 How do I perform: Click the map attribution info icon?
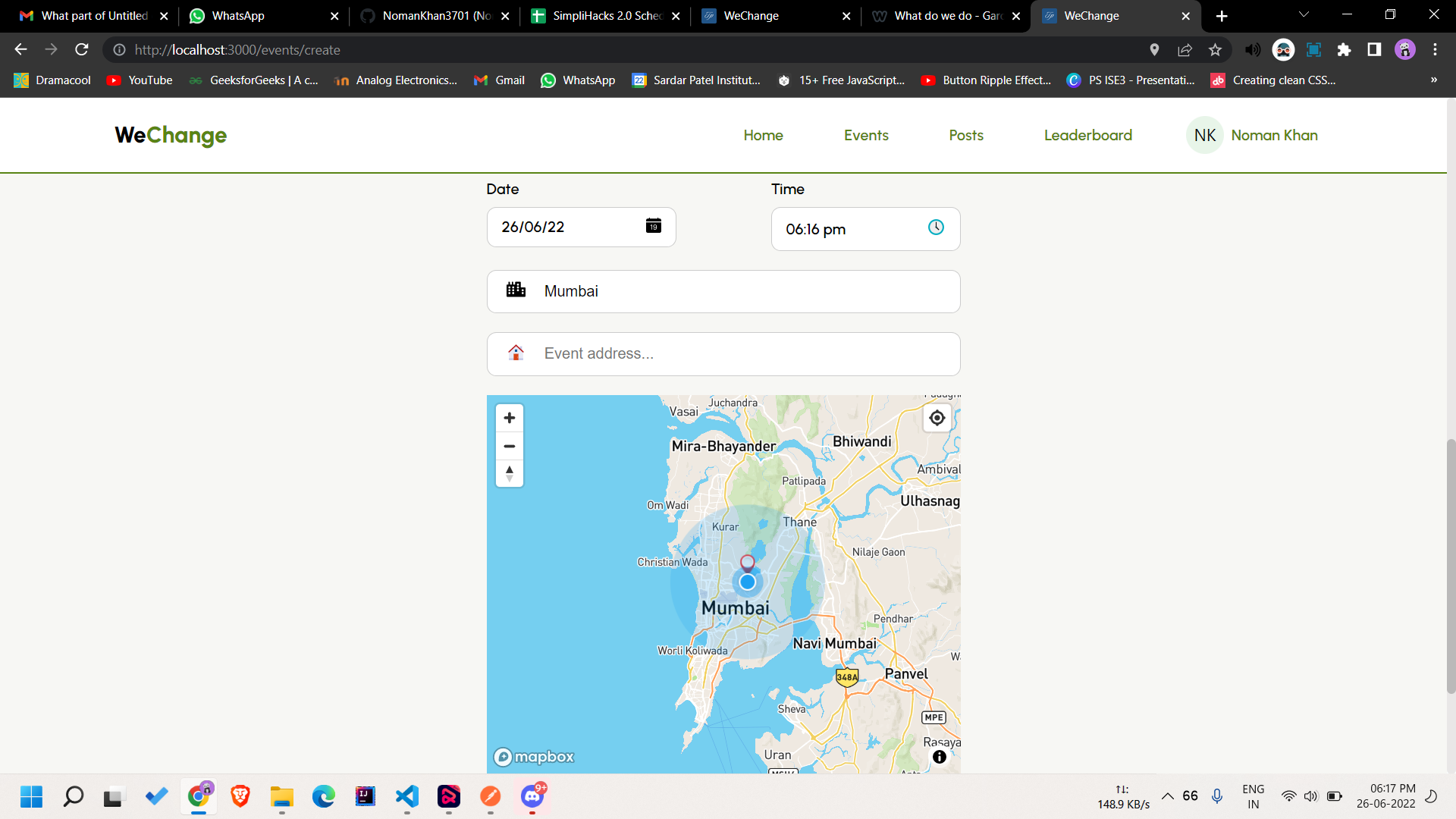point(939,757)
